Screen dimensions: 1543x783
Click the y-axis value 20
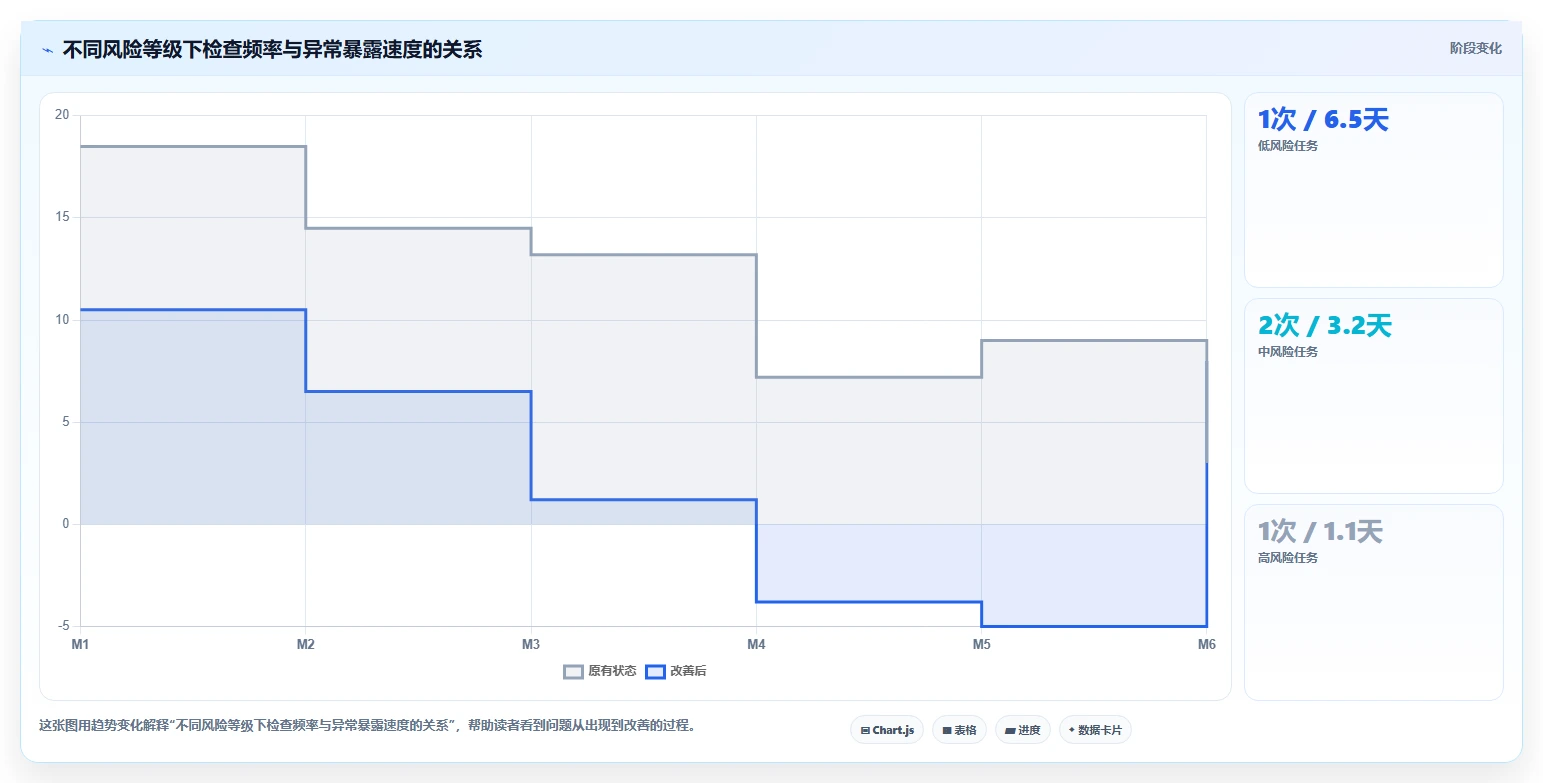pos(62,115)
